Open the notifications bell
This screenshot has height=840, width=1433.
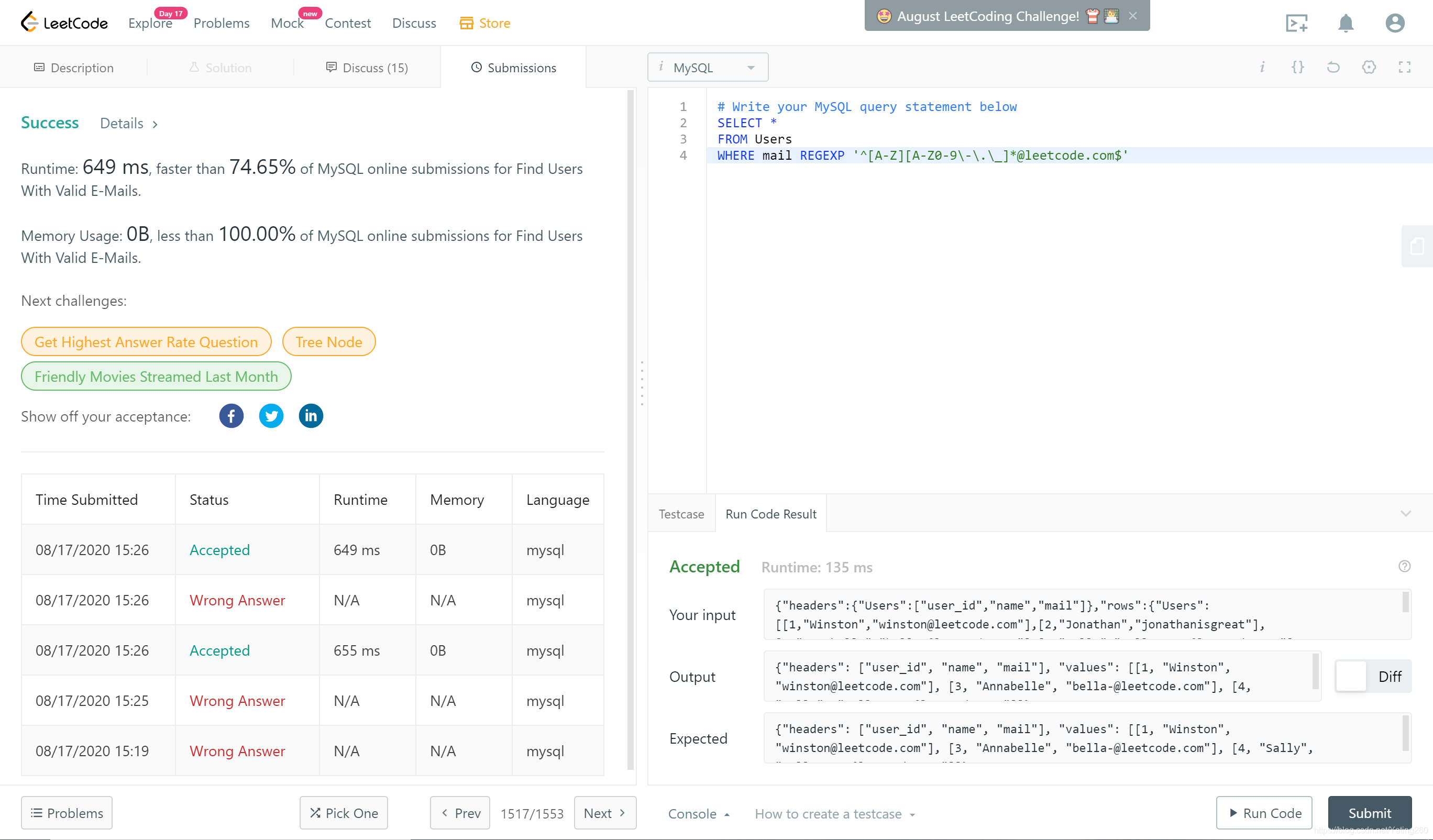point(1346,24)
